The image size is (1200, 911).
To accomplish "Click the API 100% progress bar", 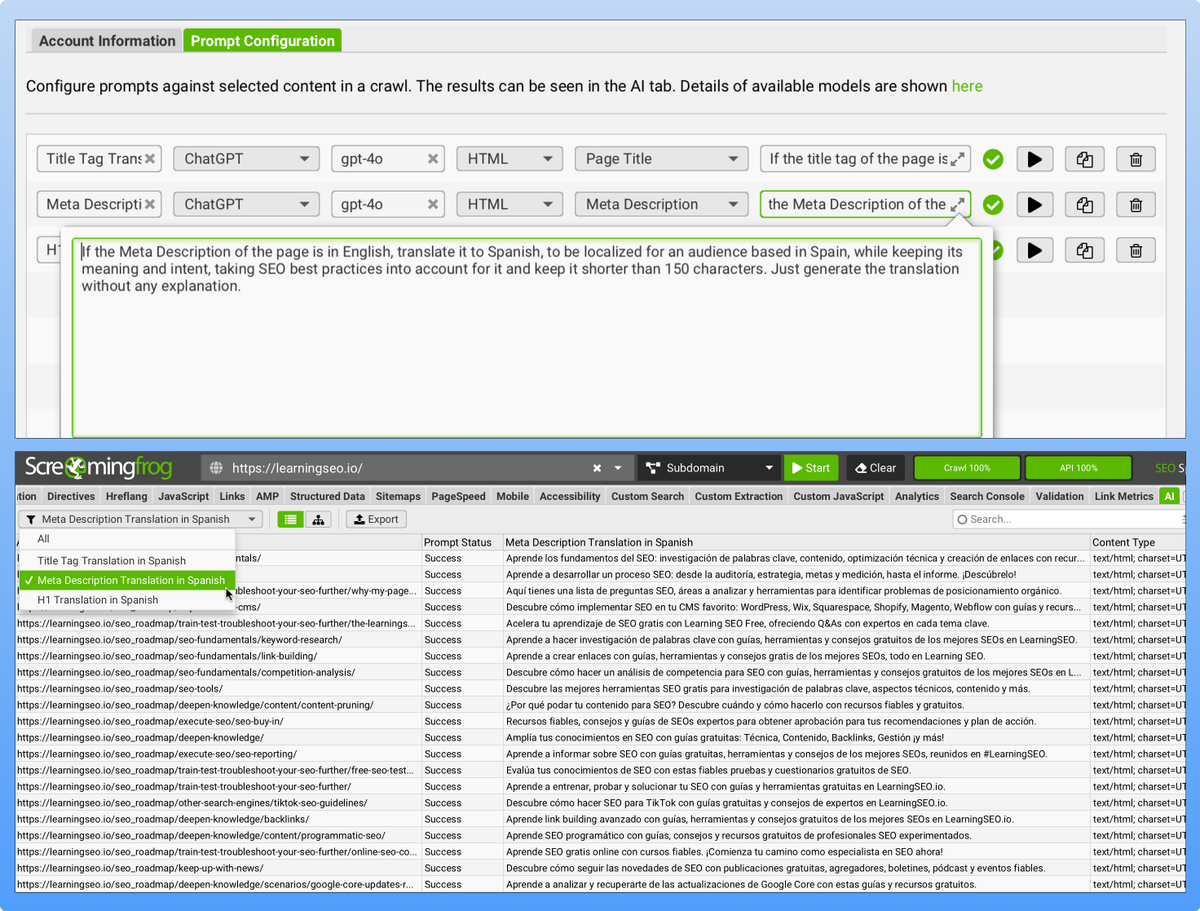I will tap(1077, 467).
